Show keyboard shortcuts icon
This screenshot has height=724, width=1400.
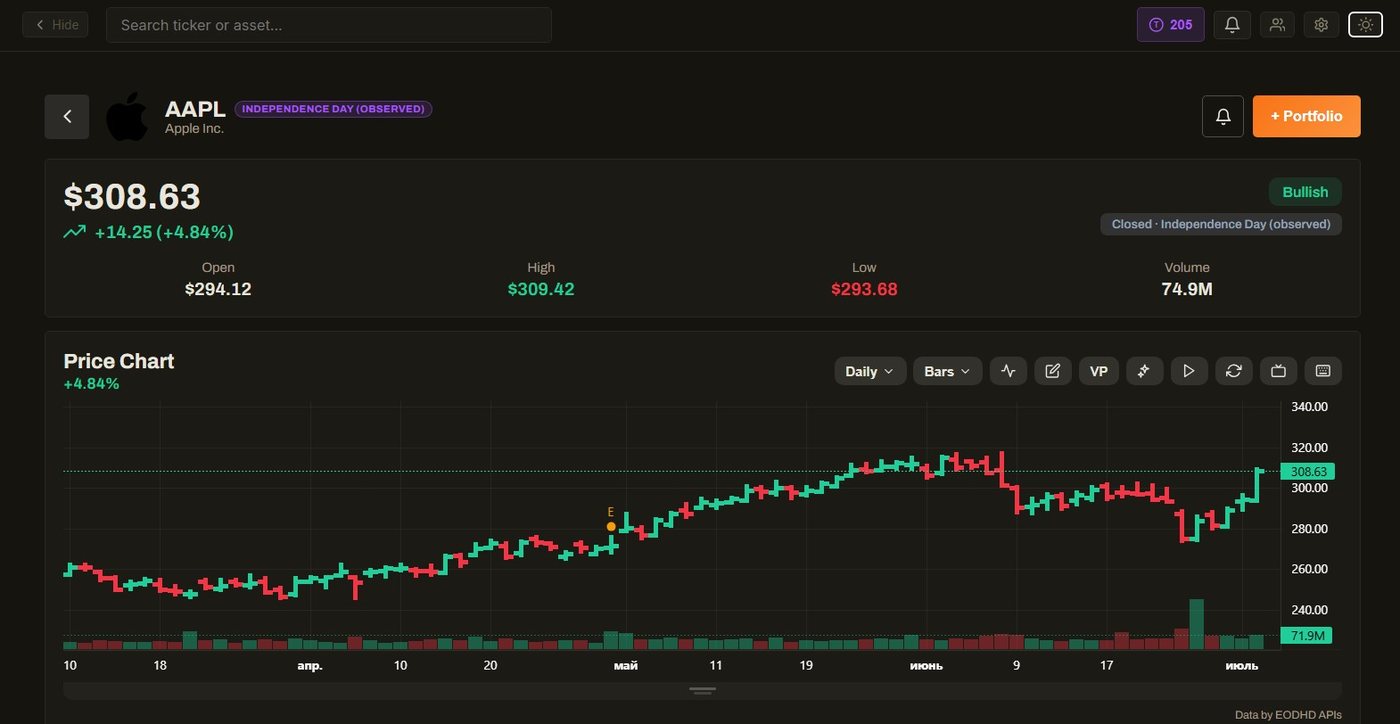[x=1323, y=371]
